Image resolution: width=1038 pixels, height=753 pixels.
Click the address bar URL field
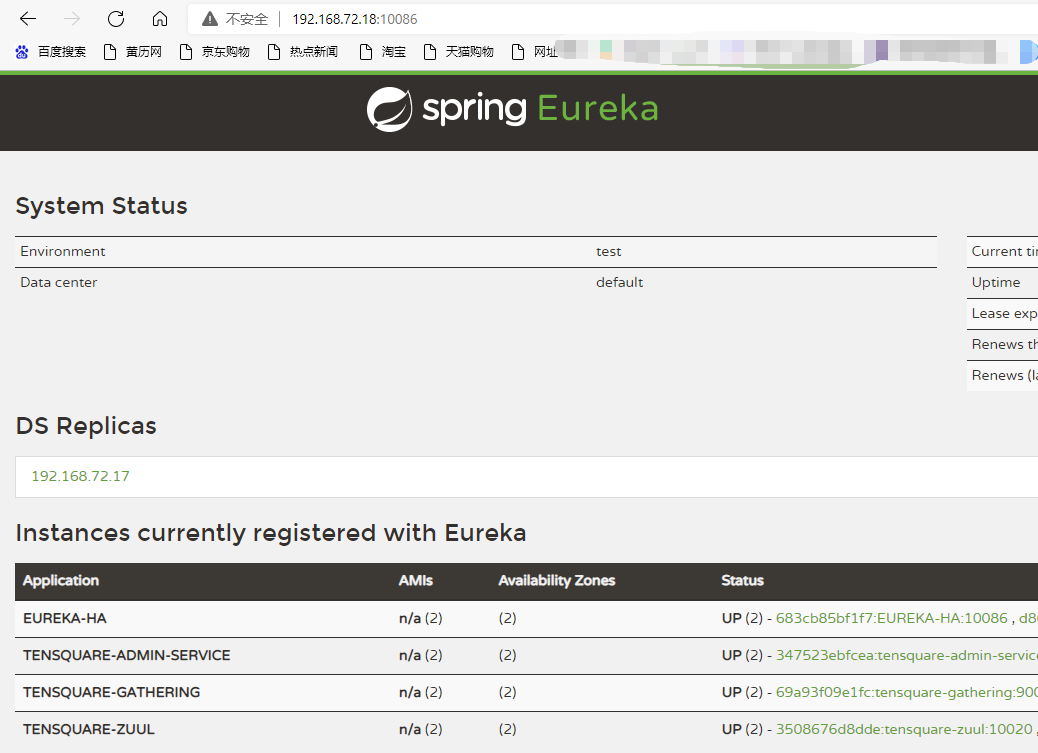[x=600, y=19]
